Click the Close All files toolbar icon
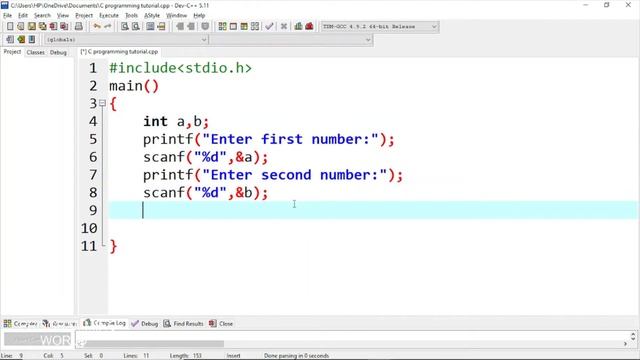This screenshot has height=360, width=640. 64,27
